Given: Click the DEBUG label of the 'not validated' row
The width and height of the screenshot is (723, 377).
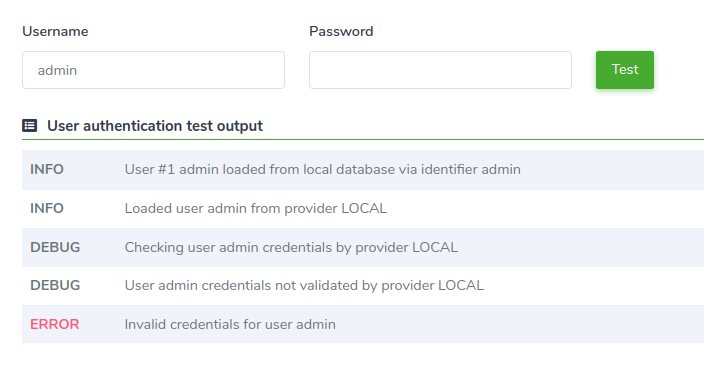Looking at the screenshot, I should coord(55,286).
